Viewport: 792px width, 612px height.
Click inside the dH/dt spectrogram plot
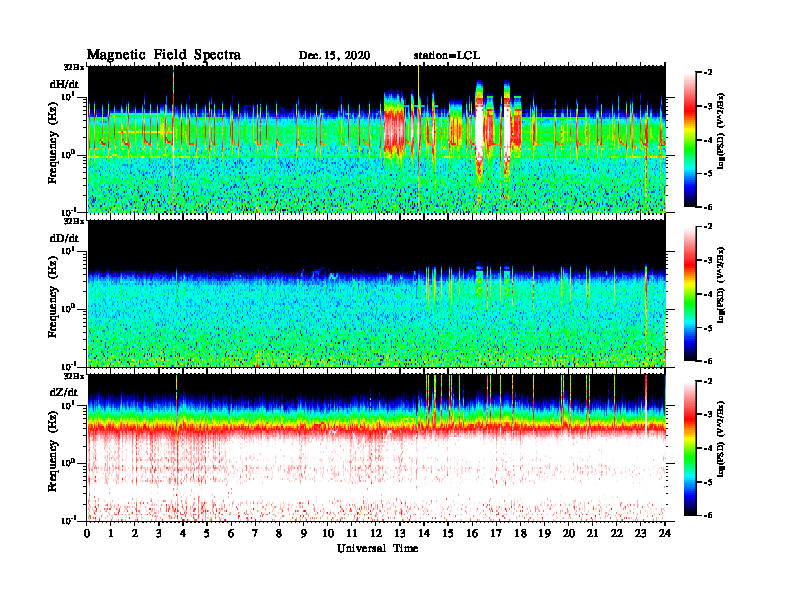pyautogui.click(x=377, y=139)
